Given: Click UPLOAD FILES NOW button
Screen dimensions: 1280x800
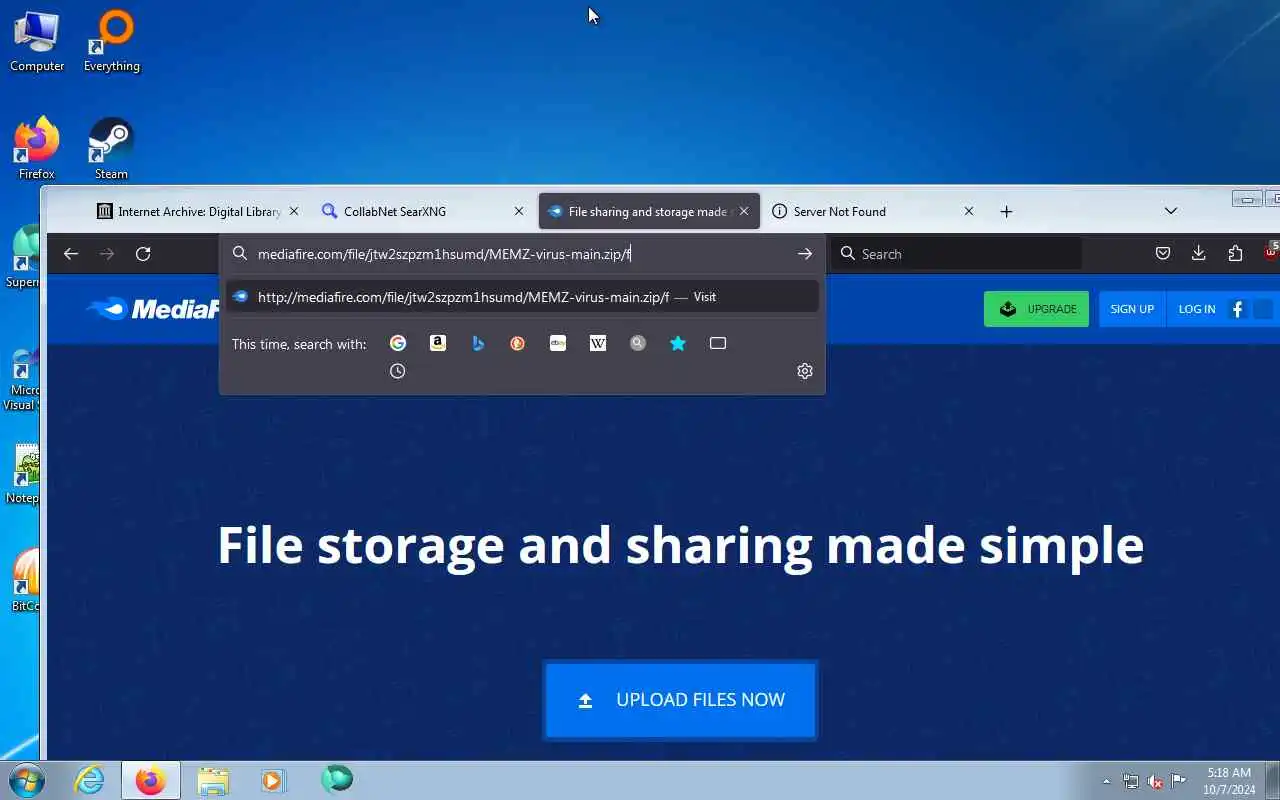Looking at the screenshot, I should 681,700.
